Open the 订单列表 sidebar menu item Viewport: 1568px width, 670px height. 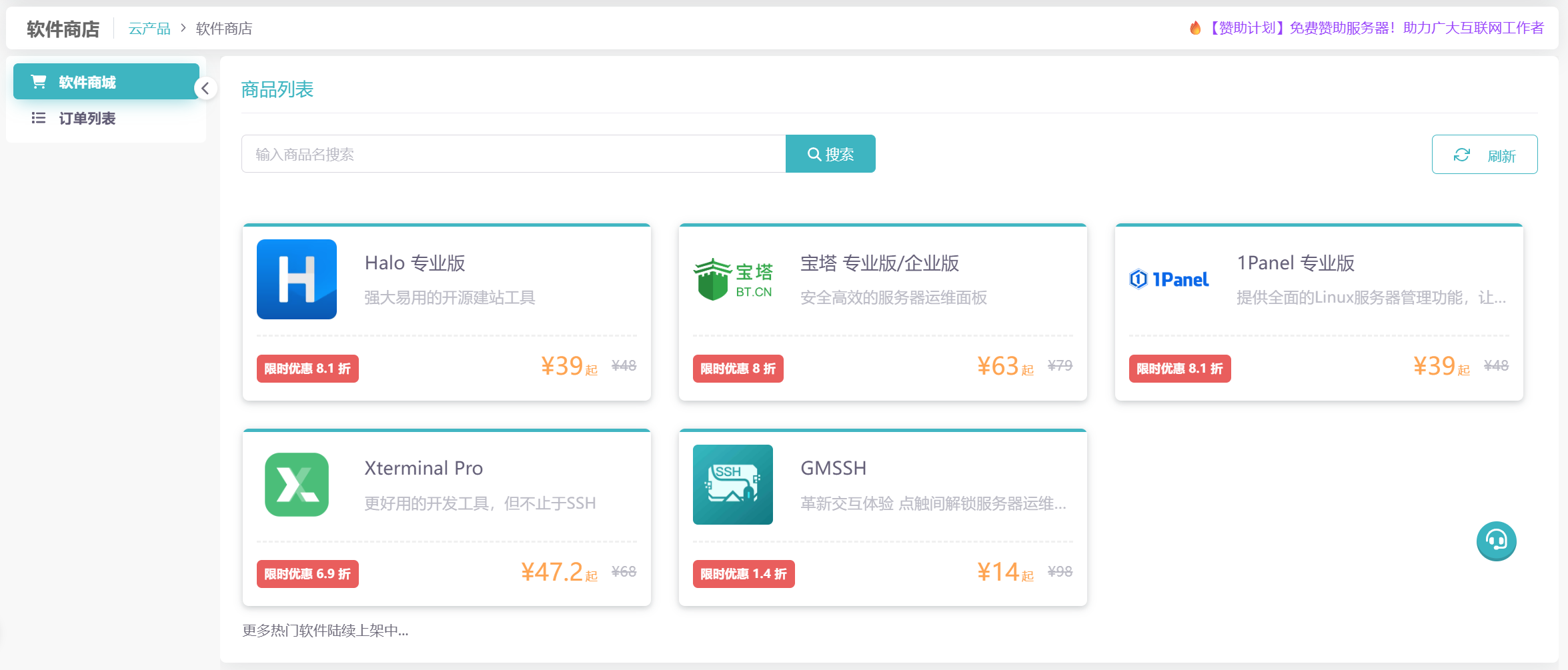pyautogui.click(x=87, y=118)
